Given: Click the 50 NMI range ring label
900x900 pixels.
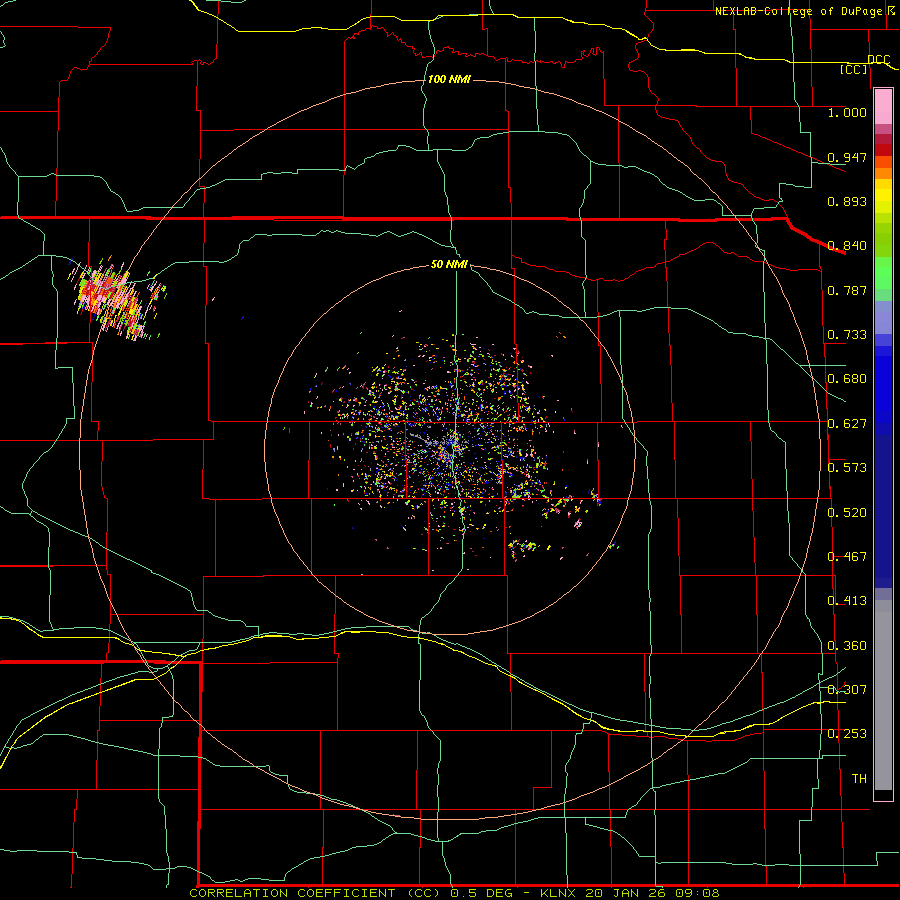Looking at the screenshot, I should click(x=449, y=265).
